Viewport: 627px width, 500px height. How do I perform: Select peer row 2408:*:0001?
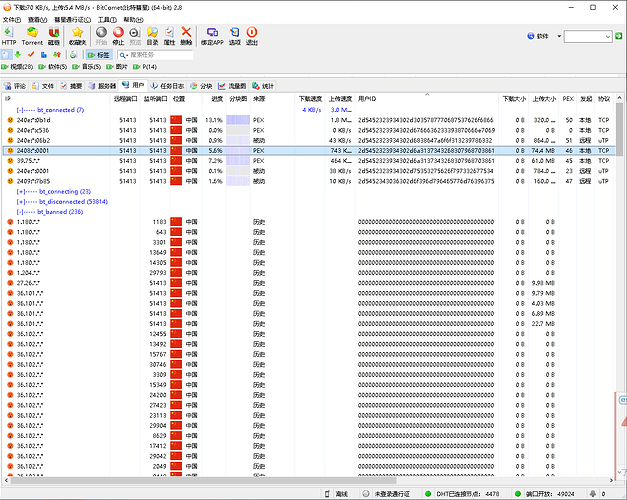coord(308,151)
